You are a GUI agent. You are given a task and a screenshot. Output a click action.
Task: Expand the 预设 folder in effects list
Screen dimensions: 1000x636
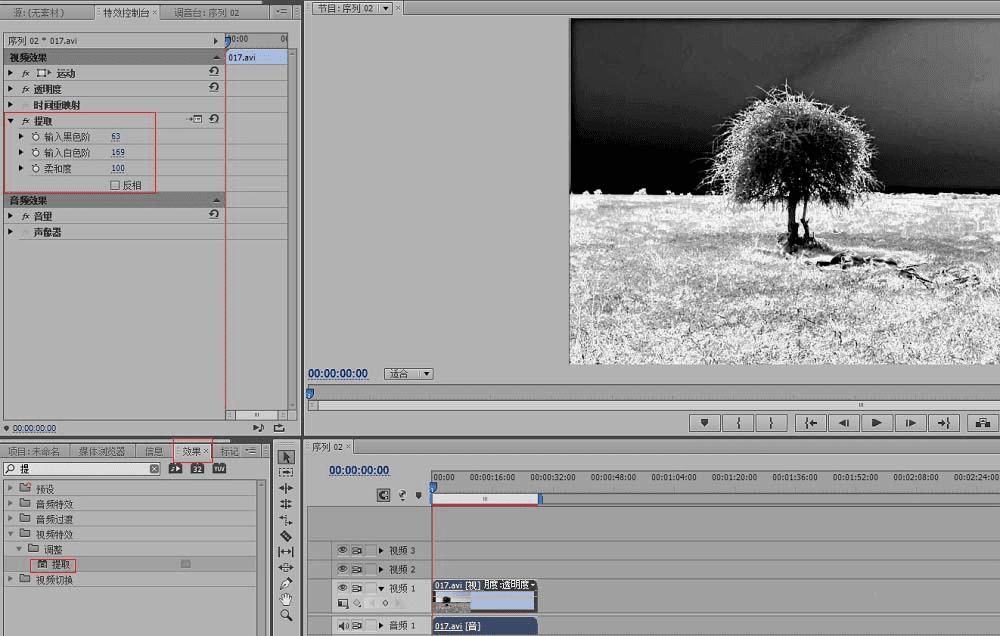pyautogui.click(x=10, y=489)
